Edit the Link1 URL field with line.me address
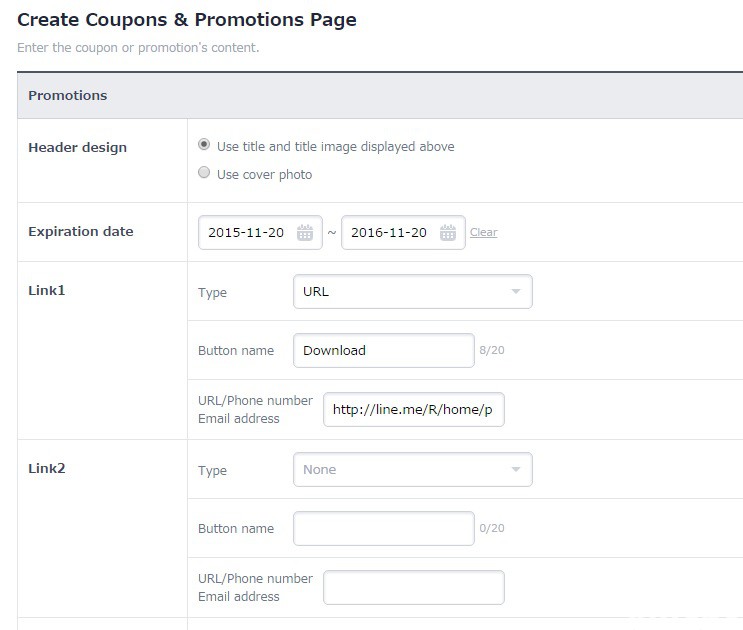This screenshot has height=630, width=743. tap(414, 409)
